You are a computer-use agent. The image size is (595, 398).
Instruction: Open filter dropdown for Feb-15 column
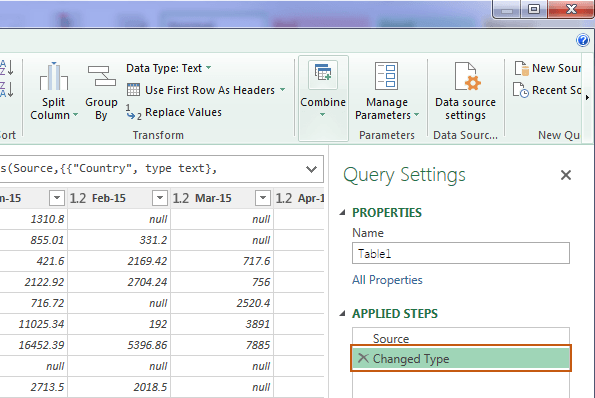click(160, 198)
